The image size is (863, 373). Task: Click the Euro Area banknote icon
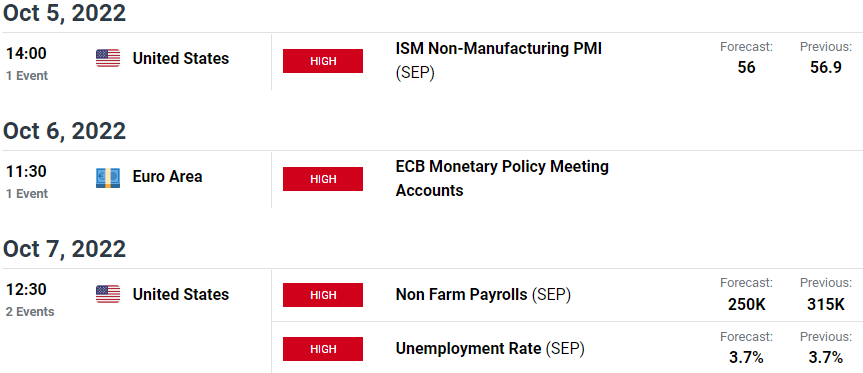(108, 178)
